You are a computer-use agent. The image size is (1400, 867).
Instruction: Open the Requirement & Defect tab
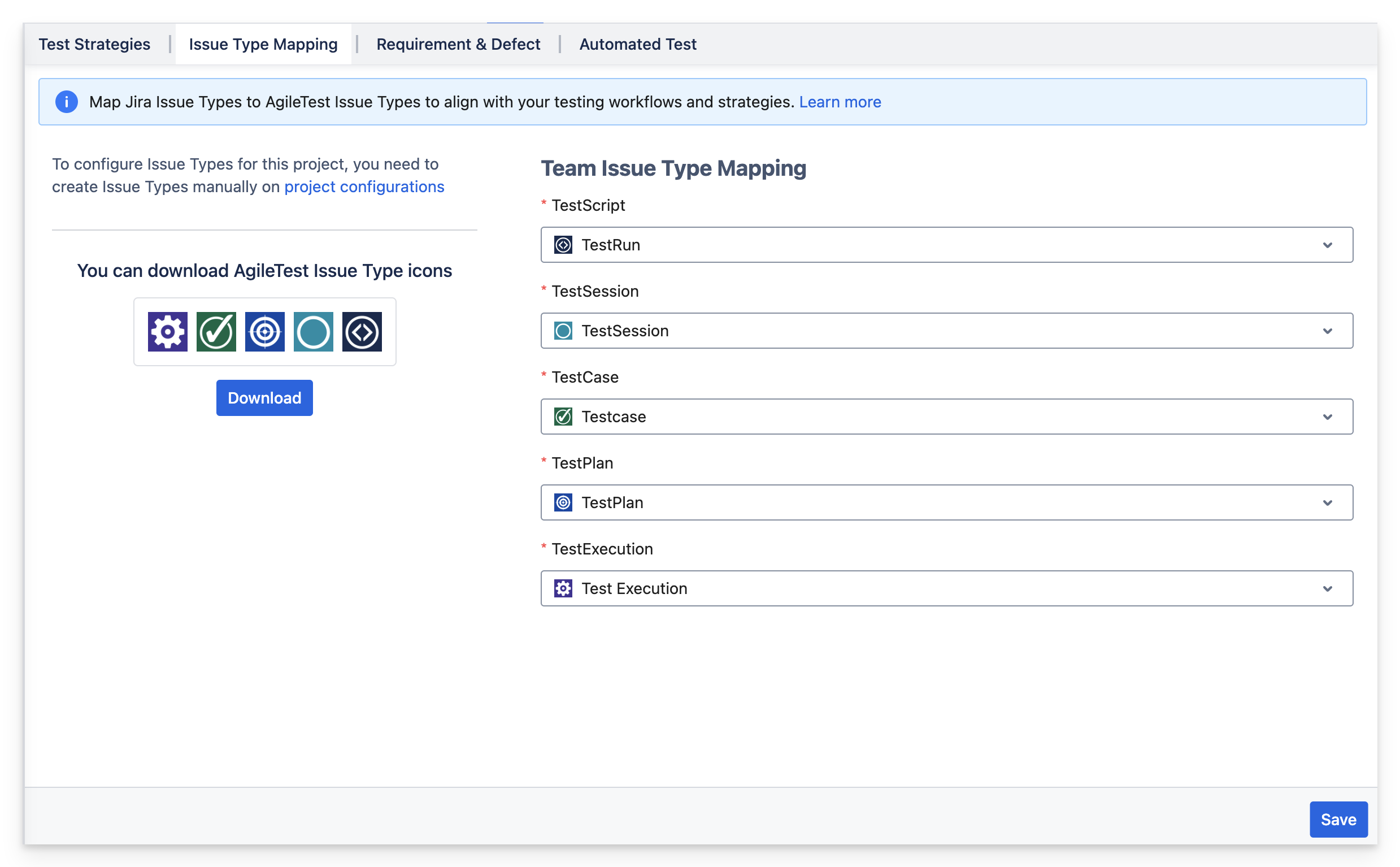click(x=458, y=44)
